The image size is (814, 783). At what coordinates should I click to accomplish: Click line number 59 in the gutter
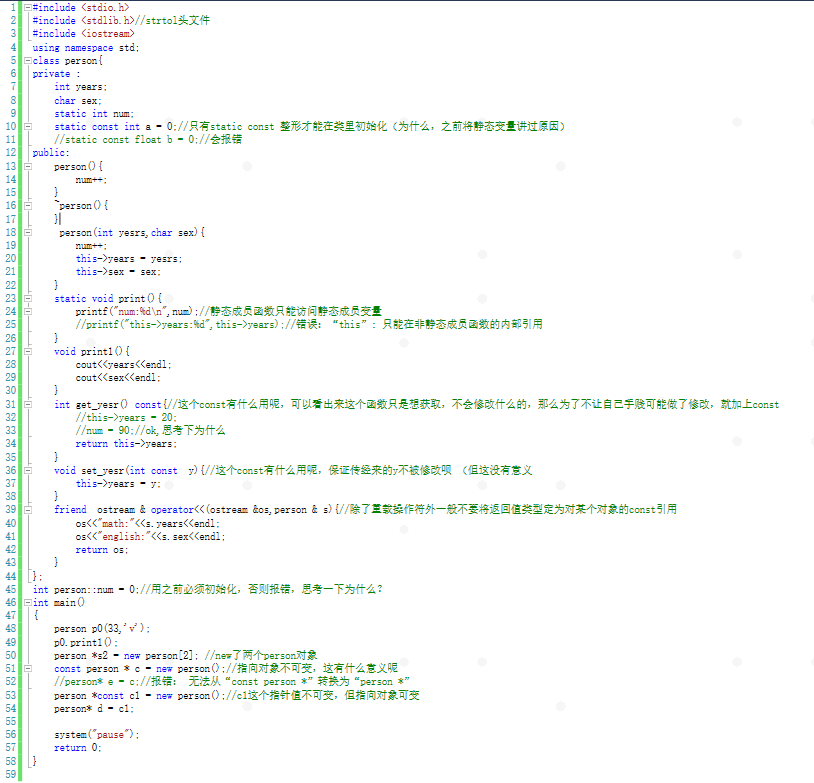pyautogui.click(x=11, y=774)
